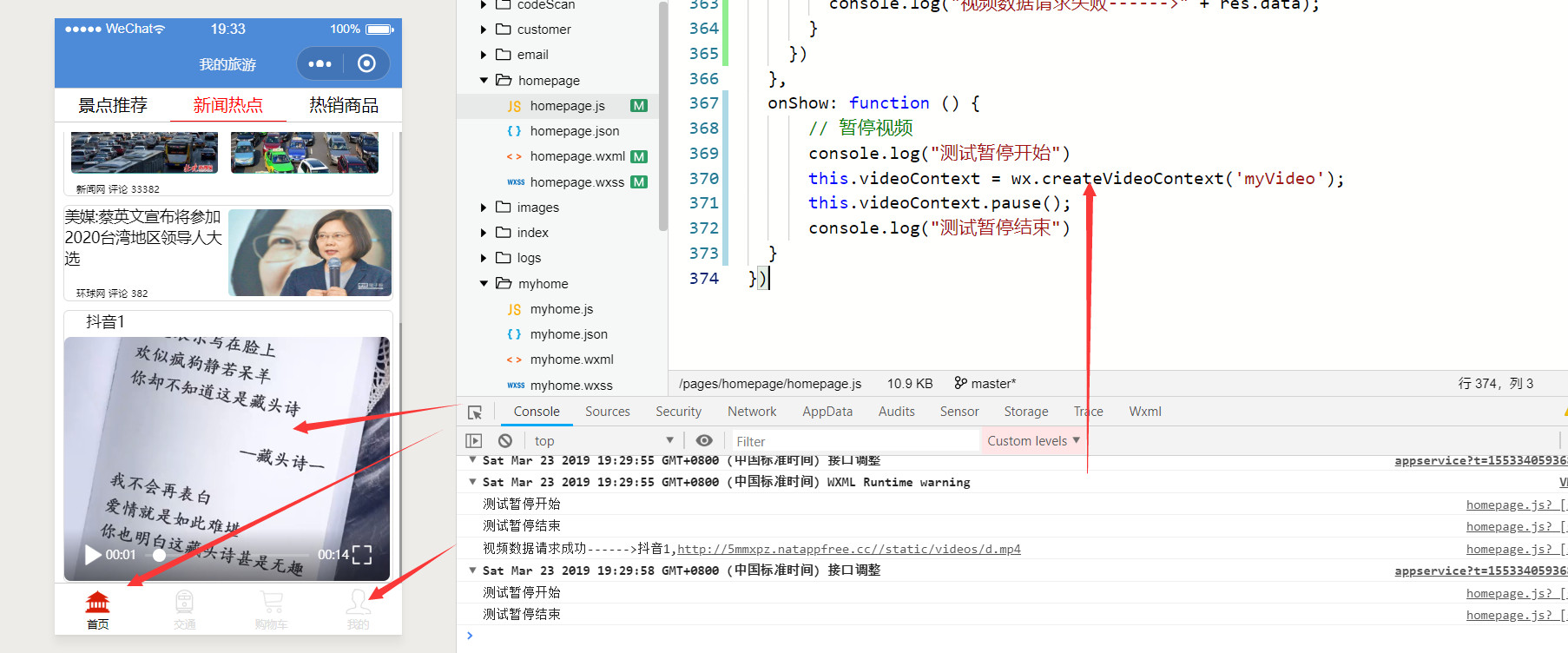The width and height of the screenshot is (1568, 653).
Task: Click the tag icon of homepage.wxml
Action: click(x=514, y=156)
